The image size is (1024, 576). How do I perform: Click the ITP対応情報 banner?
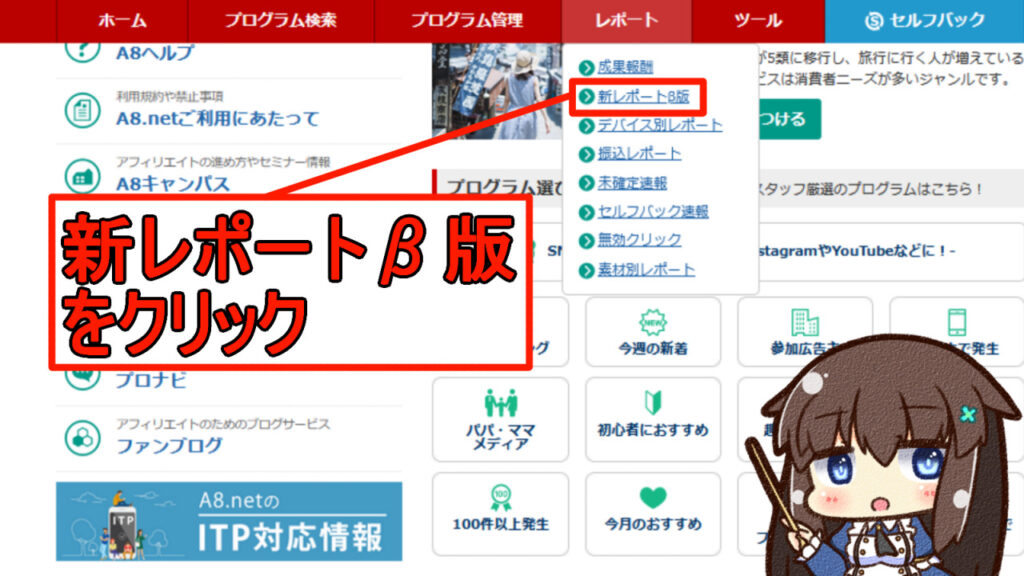(x=229, y=521)
